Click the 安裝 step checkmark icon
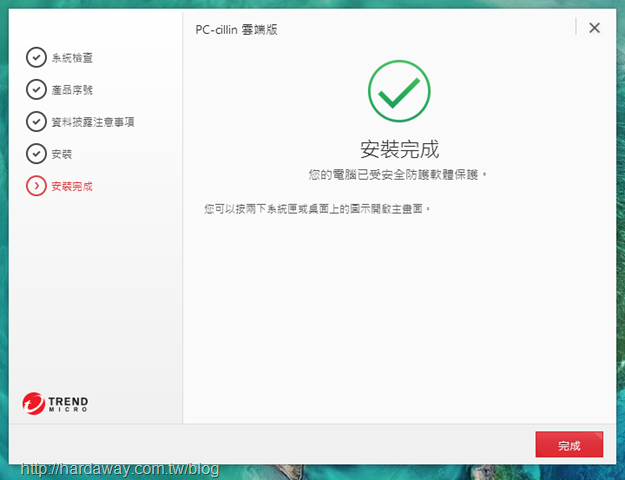The height and width of the screenshot is (480, 625). click(x=36, y=153)
